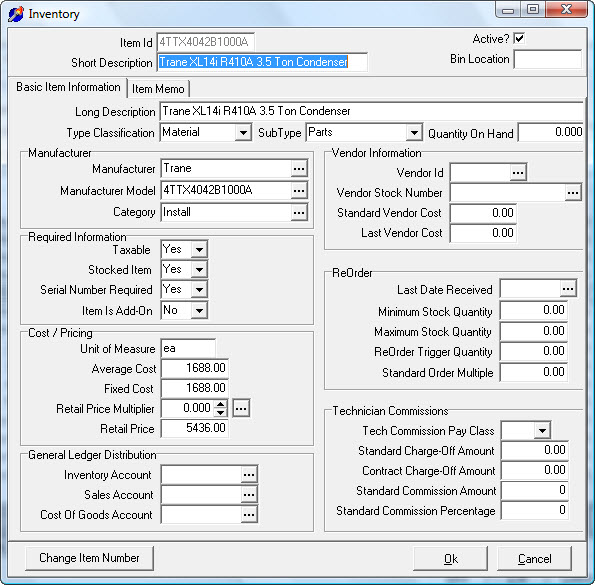Click the Standard Commission Percentage field

(x=534, y=511)
